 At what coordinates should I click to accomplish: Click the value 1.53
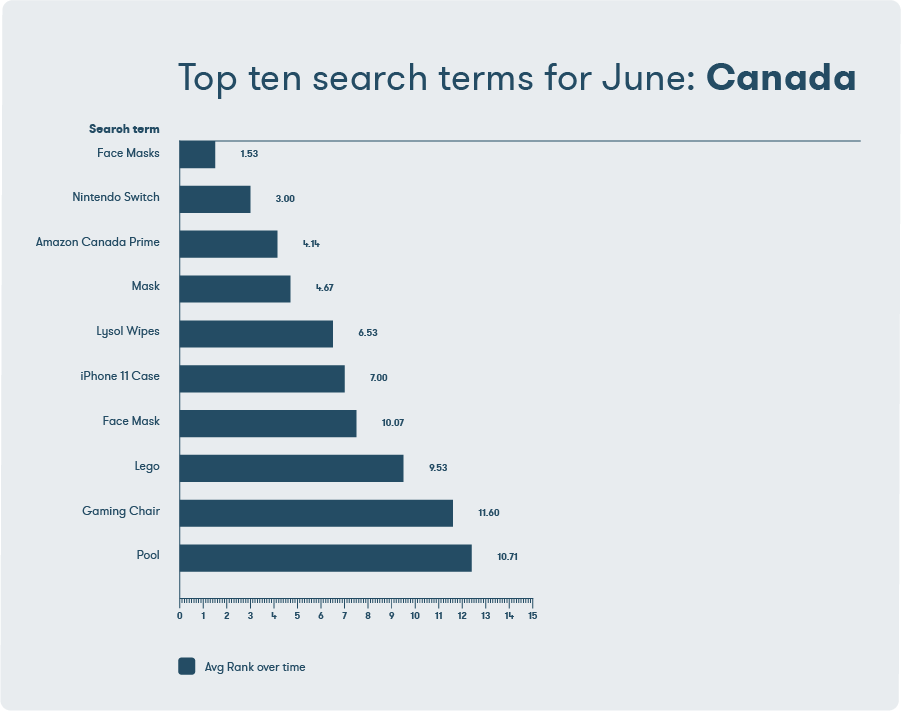pos(249,154)
